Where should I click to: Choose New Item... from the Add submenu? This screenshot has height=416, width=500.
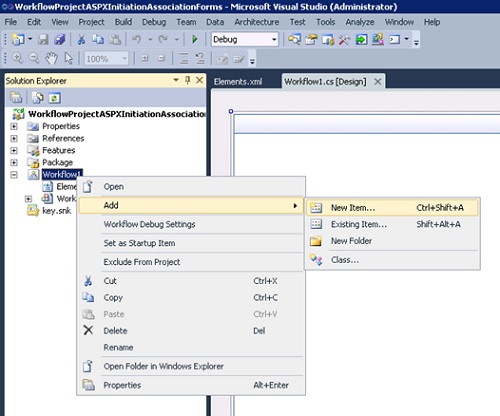tap(392, 208)
